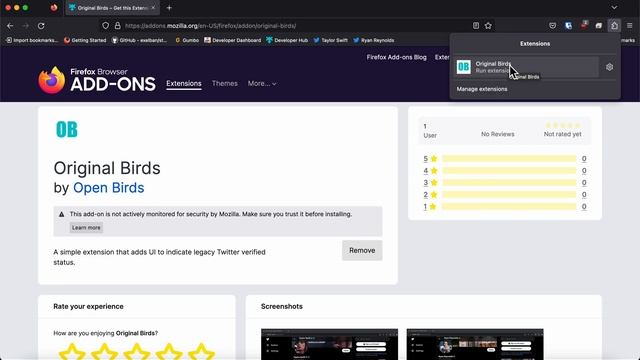
Task: Choose Manage extensions in panel
Action: pos(482,89)
